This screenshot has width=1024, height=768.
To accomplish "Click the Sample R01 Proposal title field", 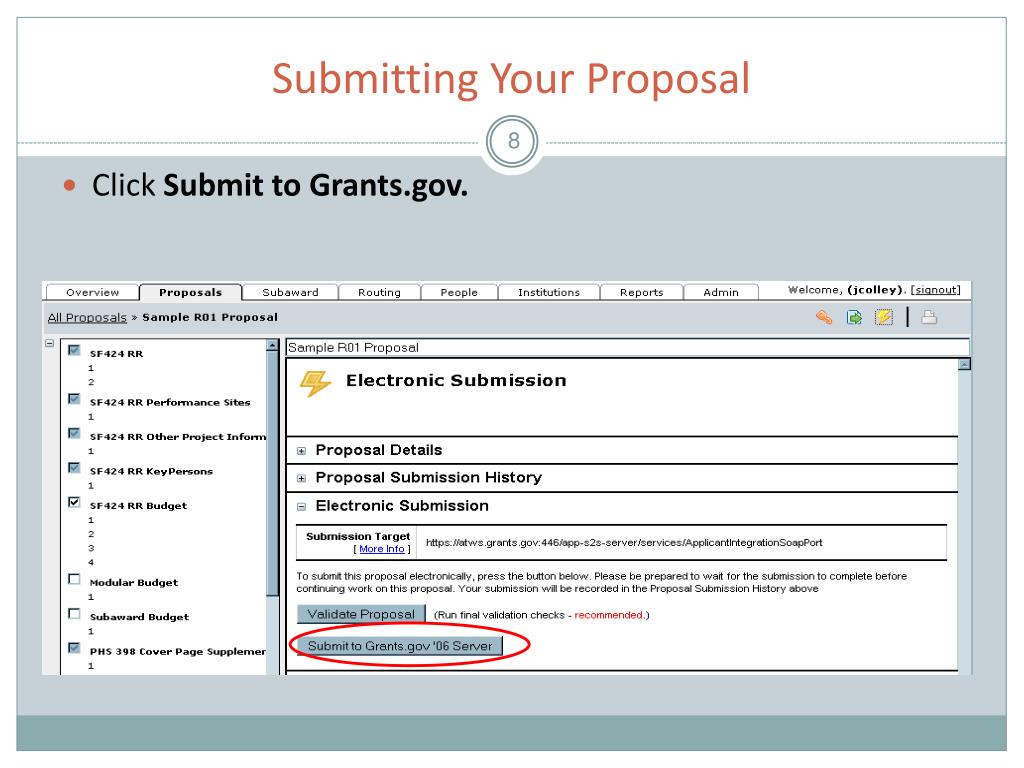I will (628, 347).
